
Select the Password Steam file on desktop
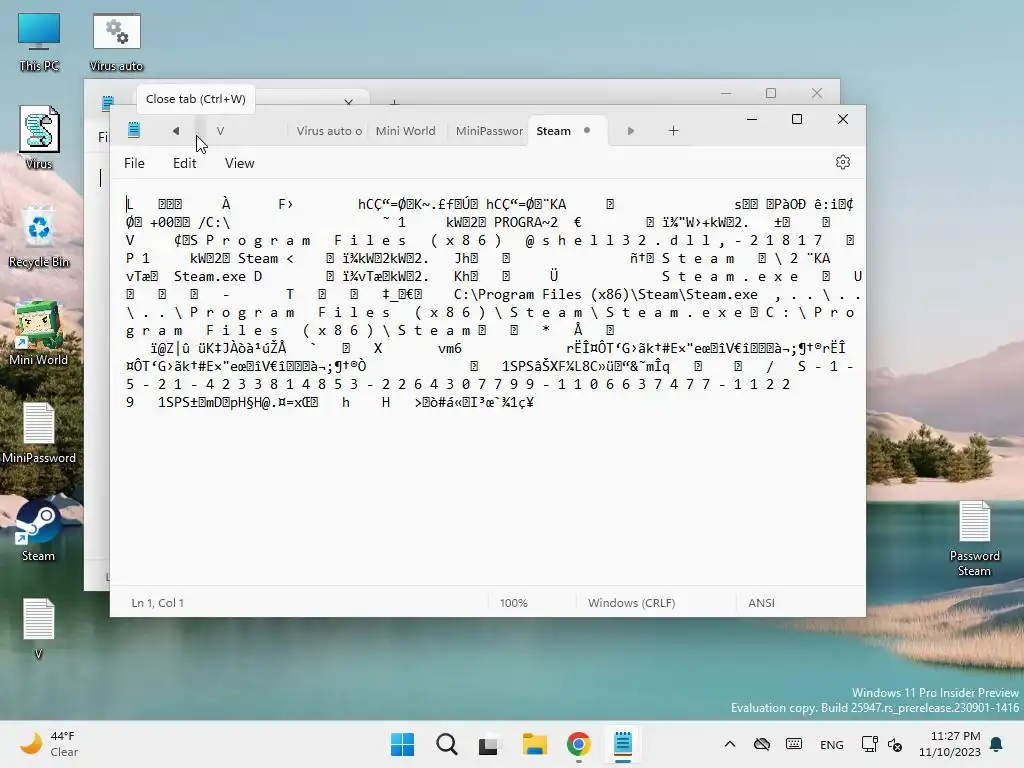click(x=974, y=538)
